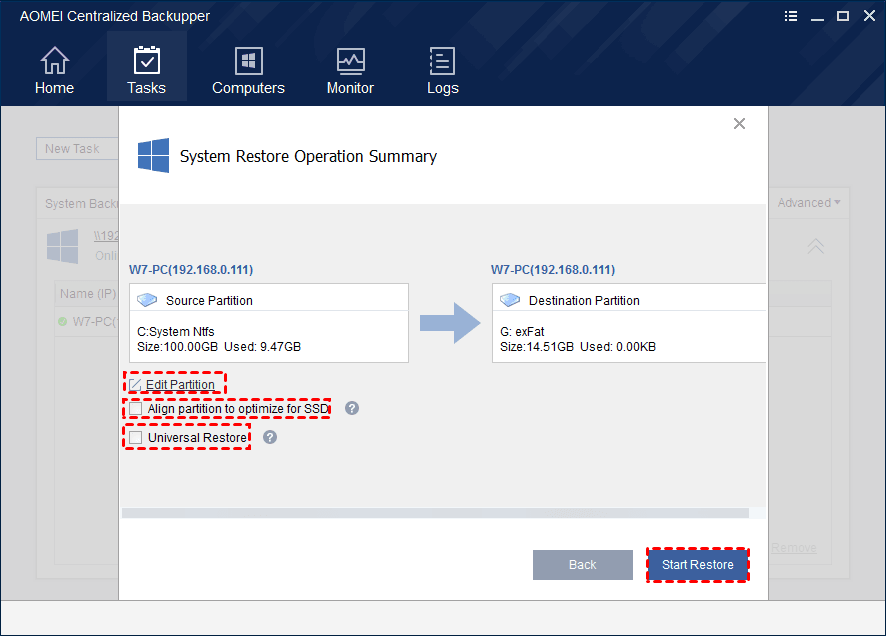The image size is (886, 636).
Task: Click the Start Restore button
Action: 698,565
